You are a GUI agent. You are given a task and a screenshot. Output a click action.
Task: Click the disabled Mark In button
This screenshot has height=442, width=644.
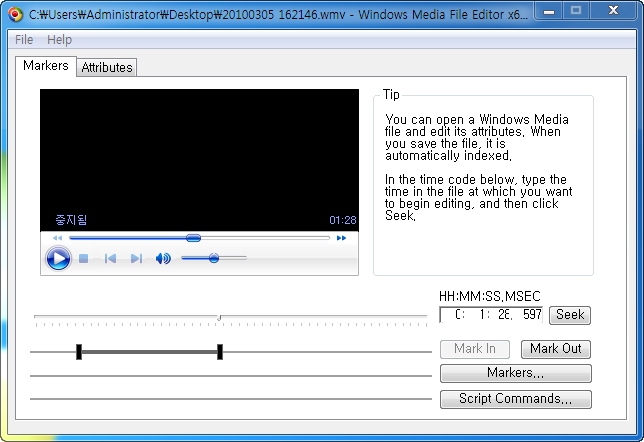pyautogui.click(x=475, y=349)
